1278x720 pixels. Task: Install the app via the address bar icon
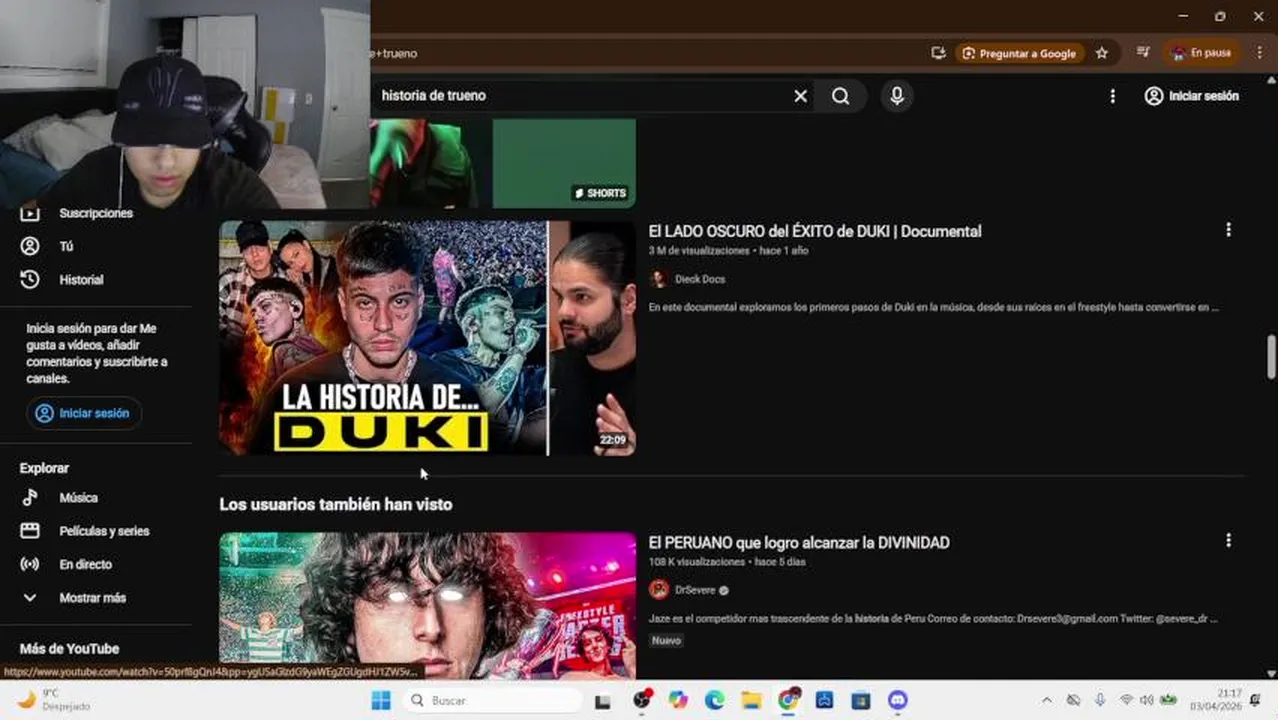tap(937, 53)
